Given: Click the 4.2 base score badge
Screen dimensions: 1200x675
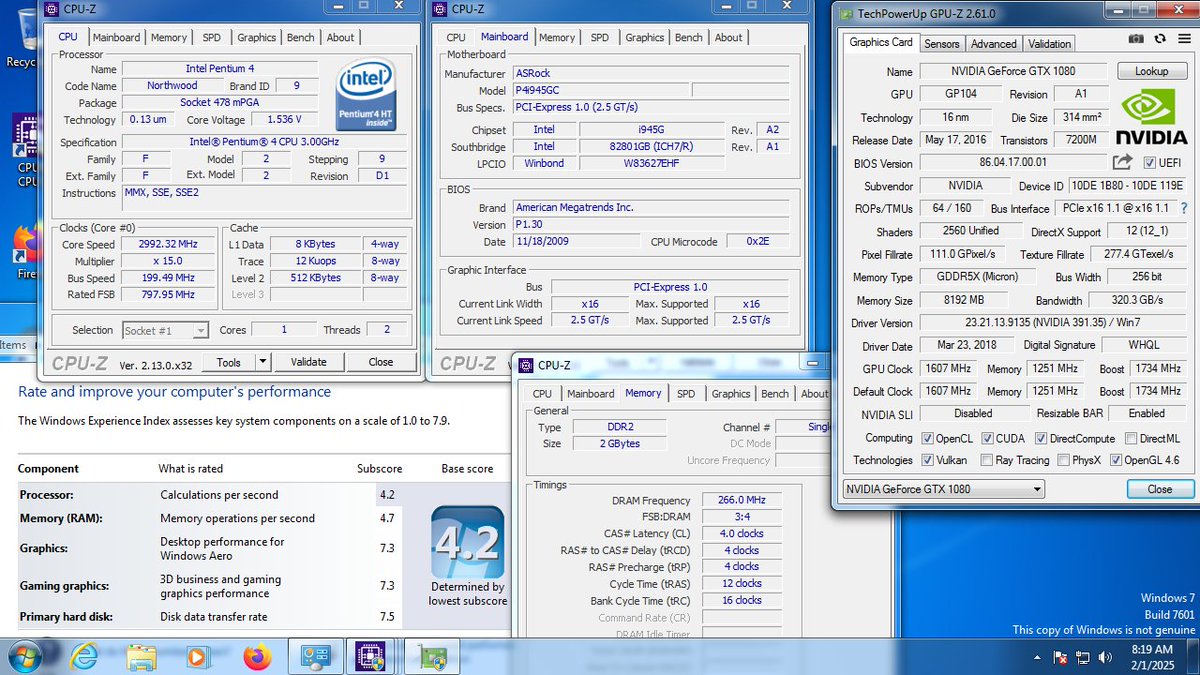Looking at the screenshot, I should click(467, 543).
